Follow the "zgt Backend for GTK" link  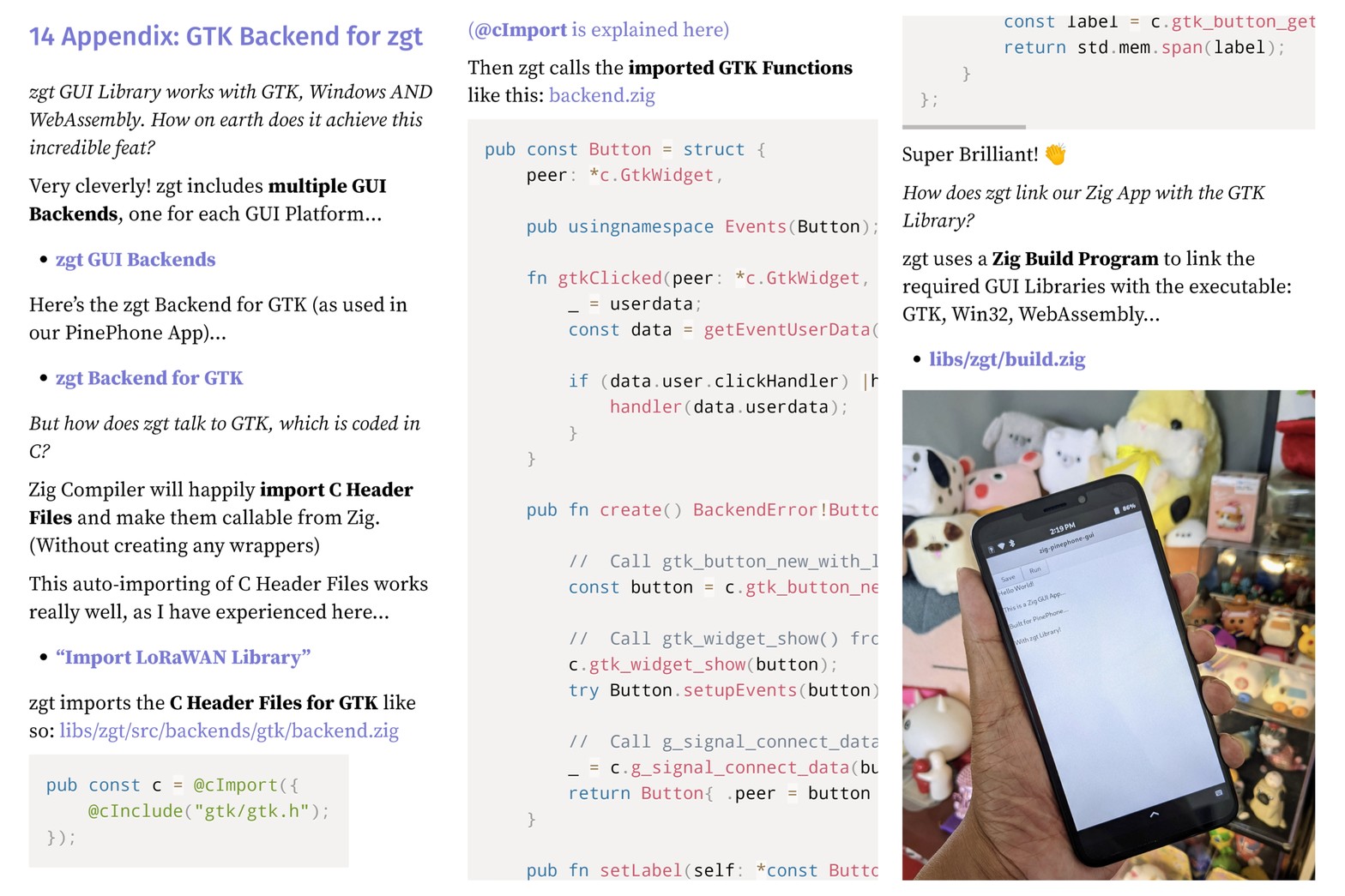point(148,378)
